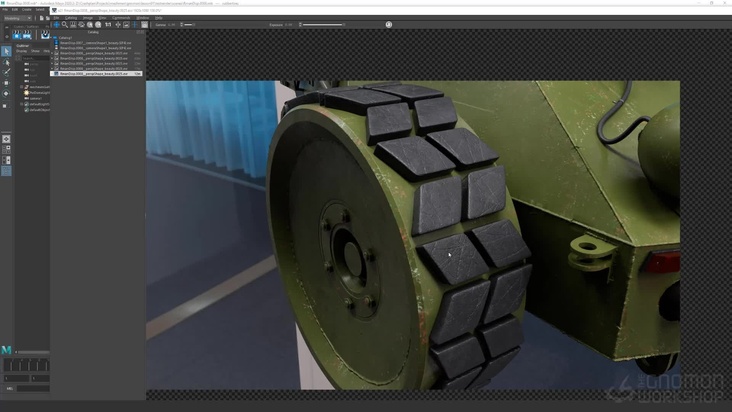This screenshot has height=412, width=732.
Task: Toggle the MEL script language label
Action: [x=10, y=388]
